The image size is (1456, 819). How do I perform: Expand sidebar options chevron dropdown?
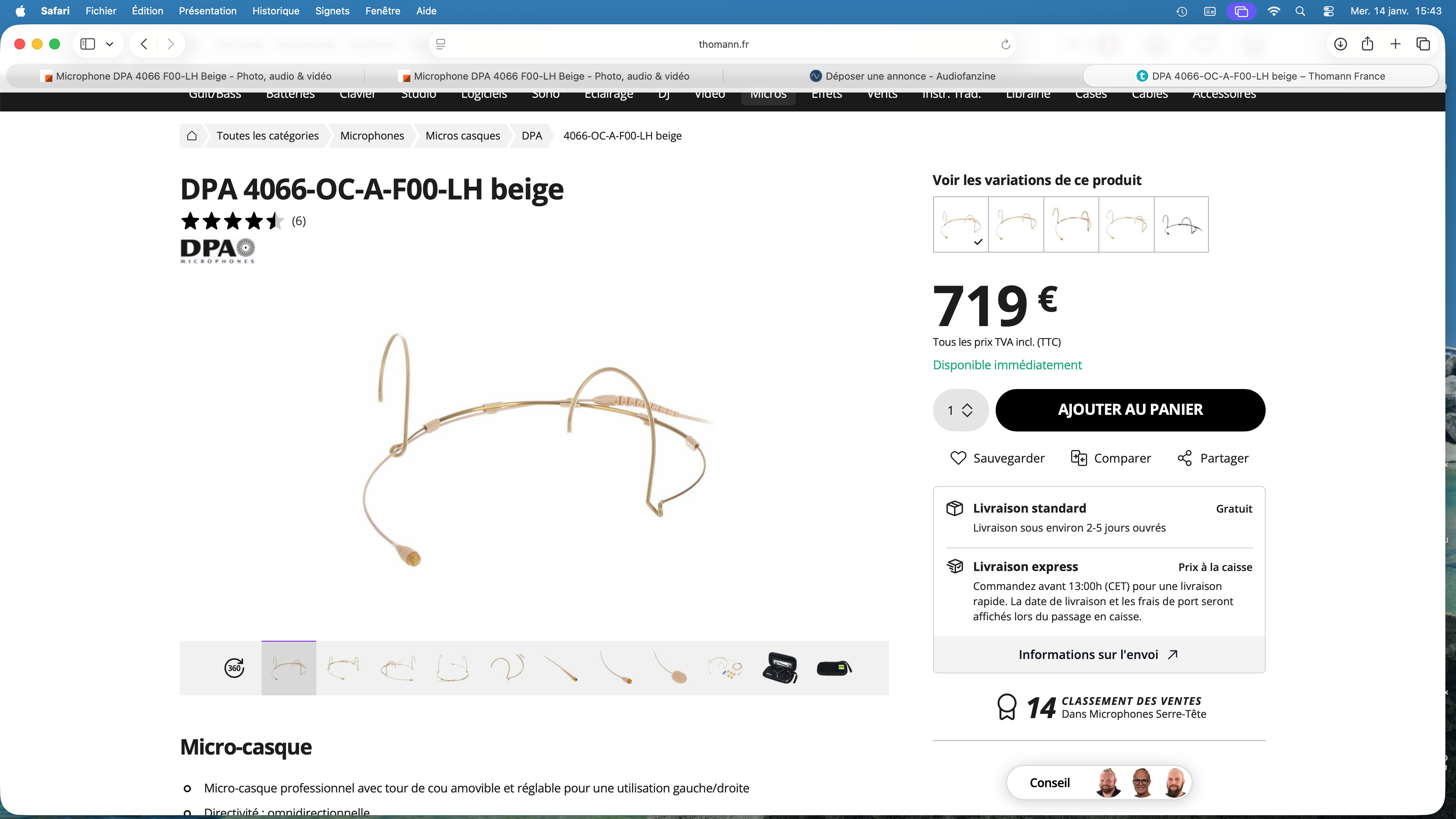(110, 44)
